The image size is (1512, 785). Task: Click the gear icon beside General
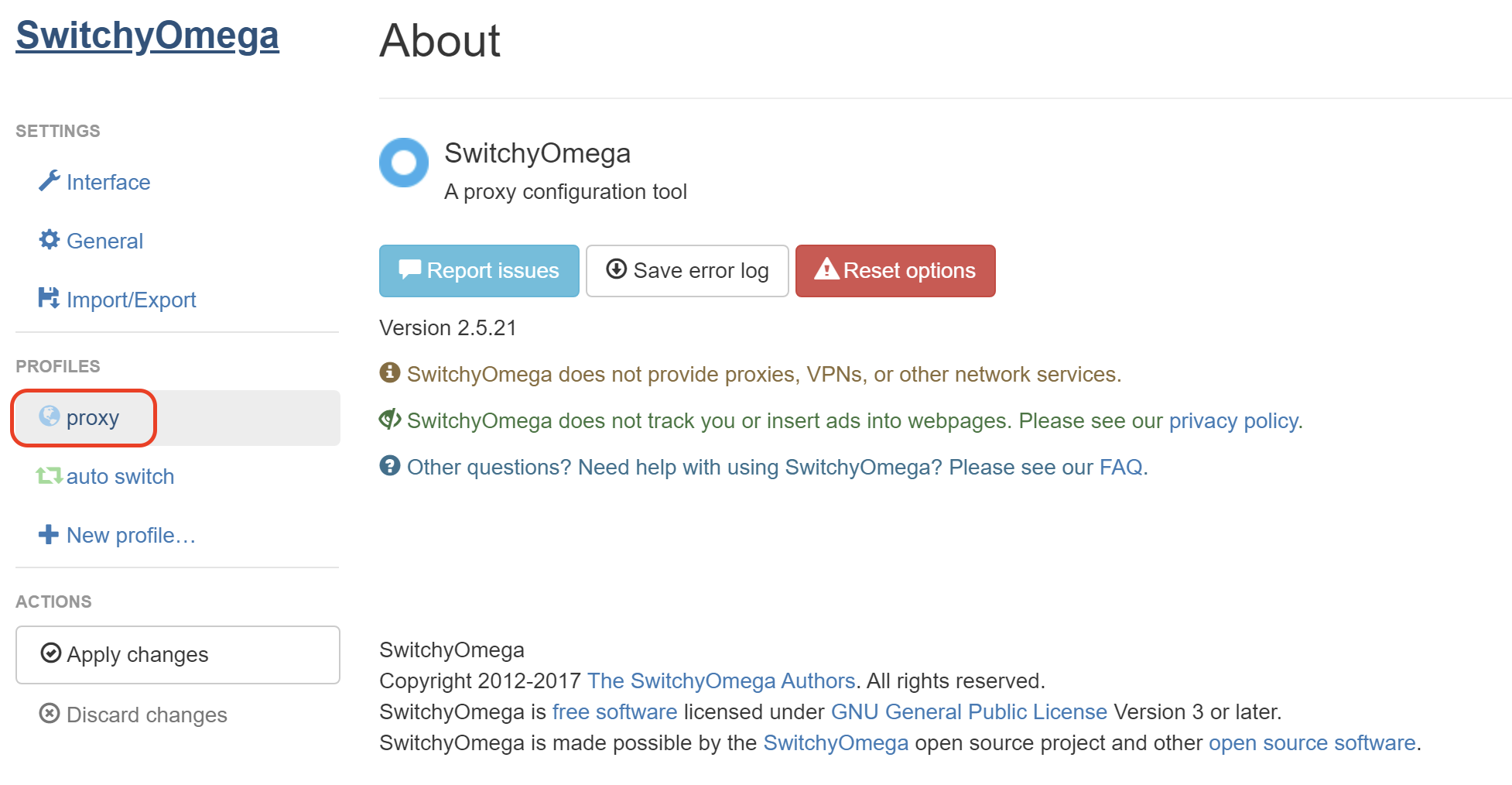(50, 240)
